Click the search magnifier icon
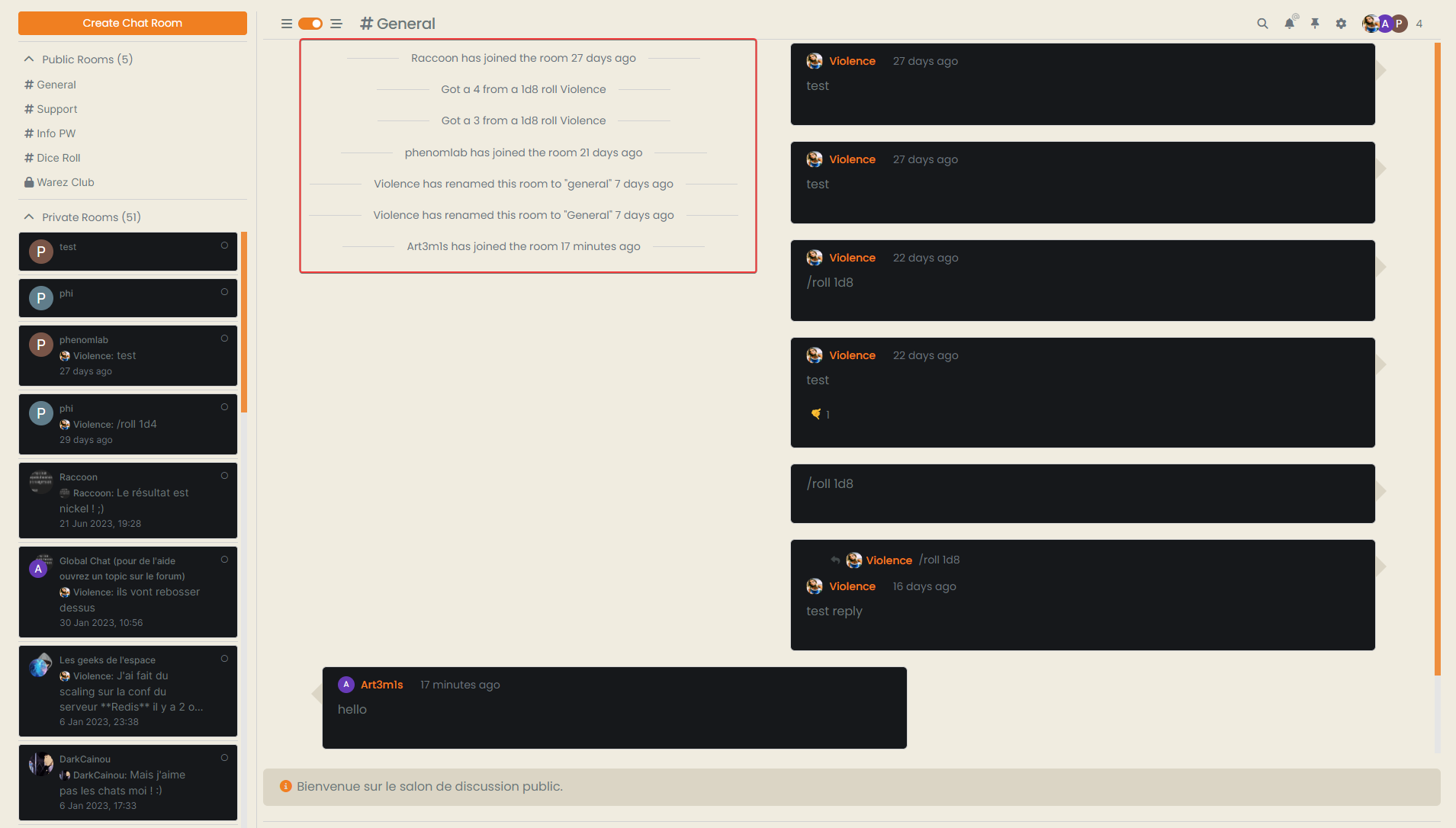This screenshot has height=828, width=1456. pos(1262,24)
